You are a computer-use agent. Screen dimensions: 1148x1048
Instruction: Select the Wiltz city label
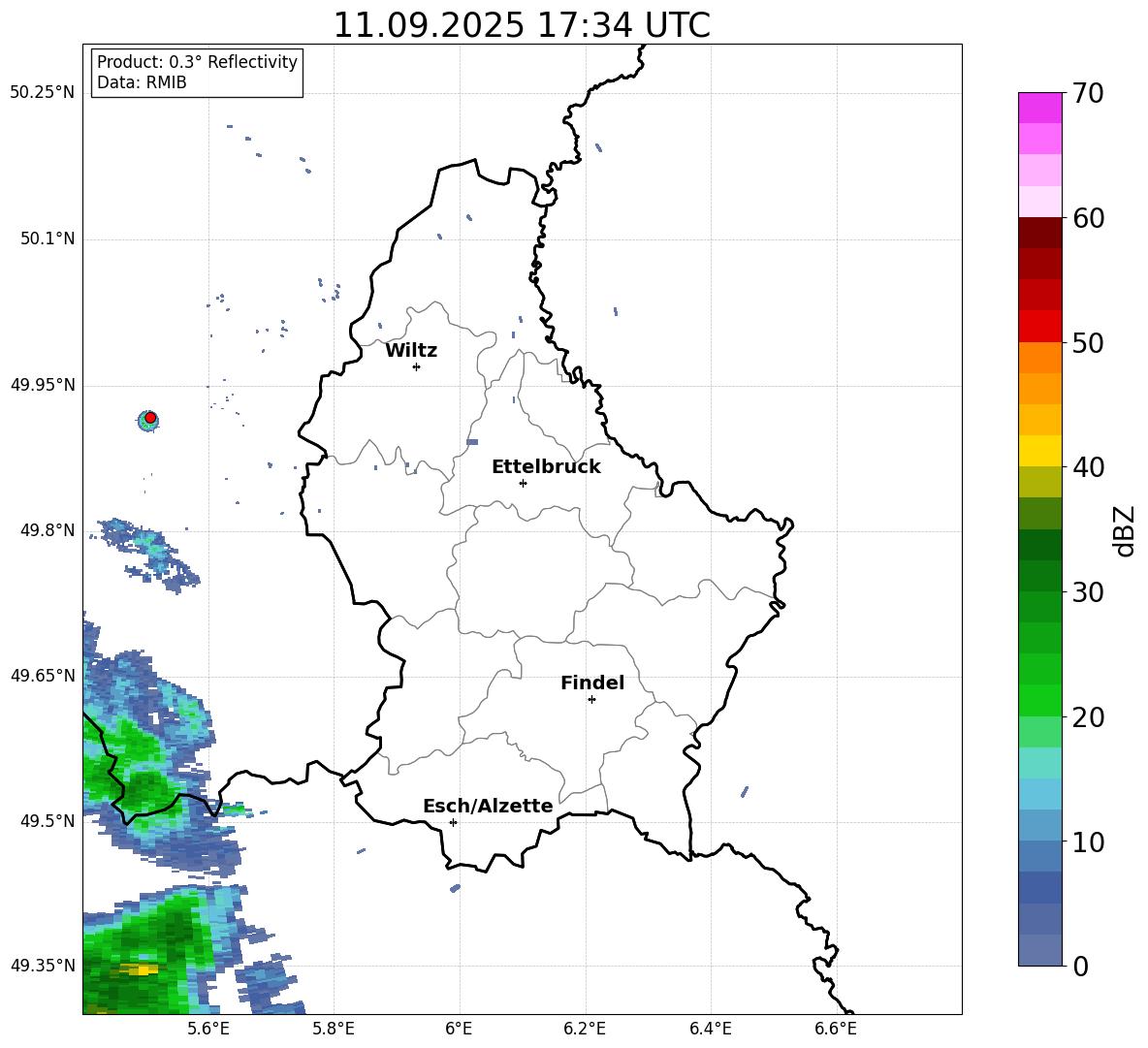tap(411, 351)
